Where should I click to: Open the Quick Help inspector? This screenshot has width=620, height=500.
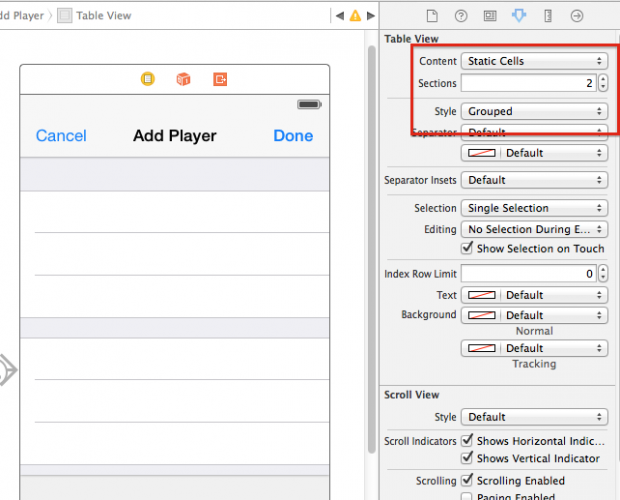461,16
